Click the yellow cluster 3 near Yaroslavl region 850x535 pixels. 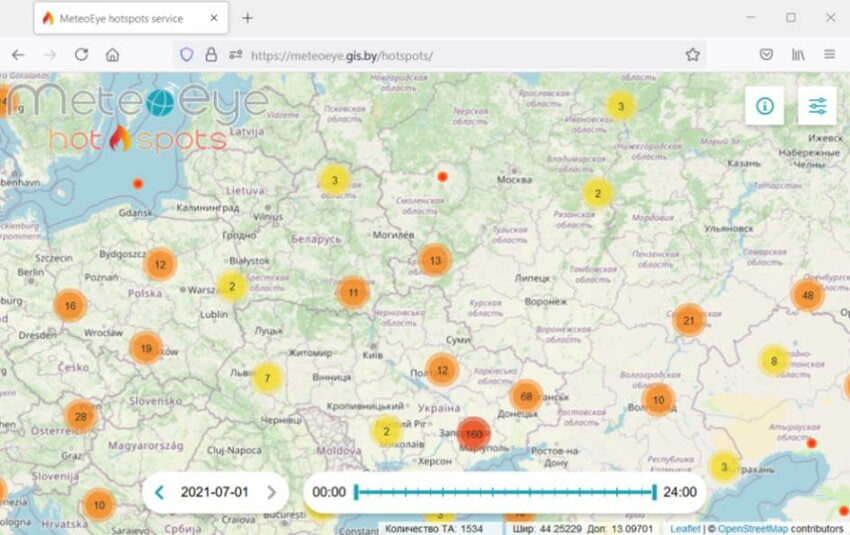pos(621,106)
